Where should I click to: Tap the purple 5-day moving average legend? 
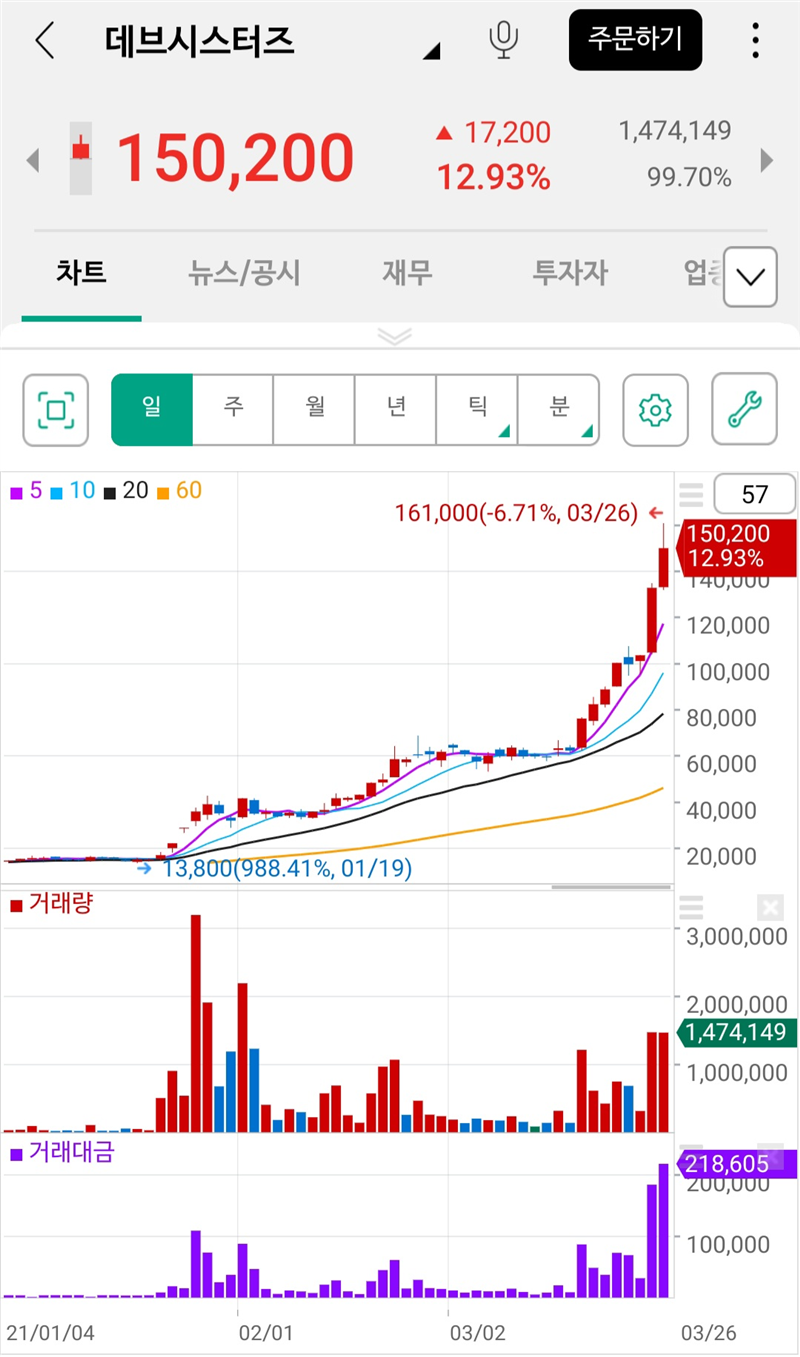26,491
